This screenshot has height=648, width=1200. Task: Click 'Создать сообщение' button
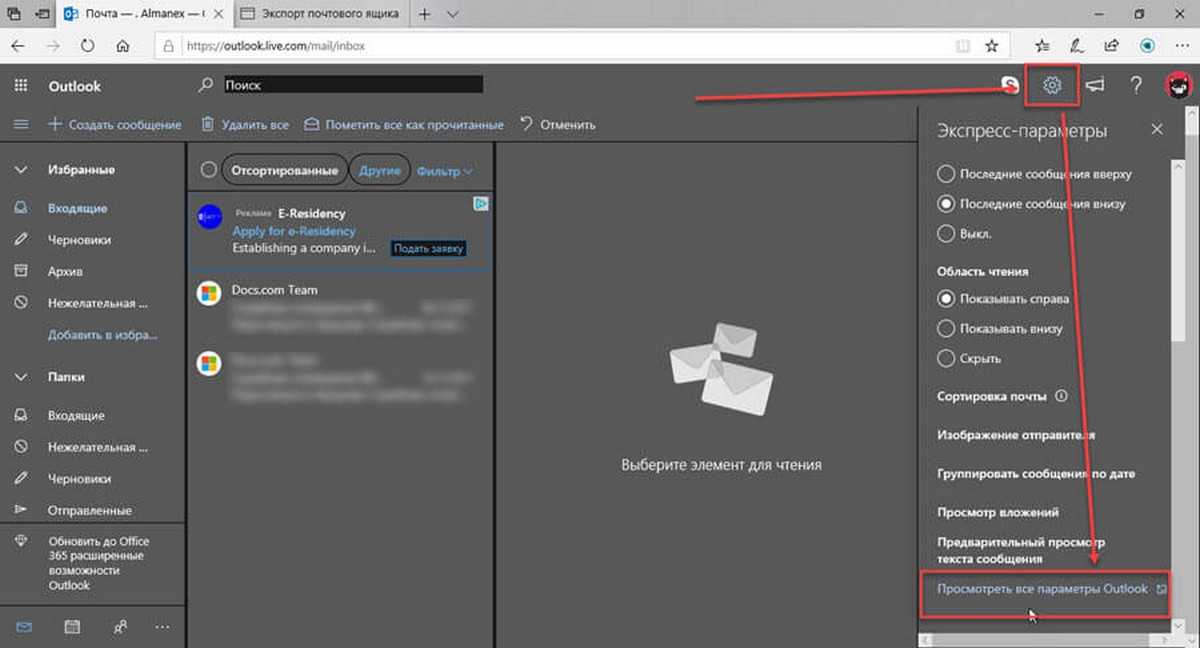click(115, 125)
